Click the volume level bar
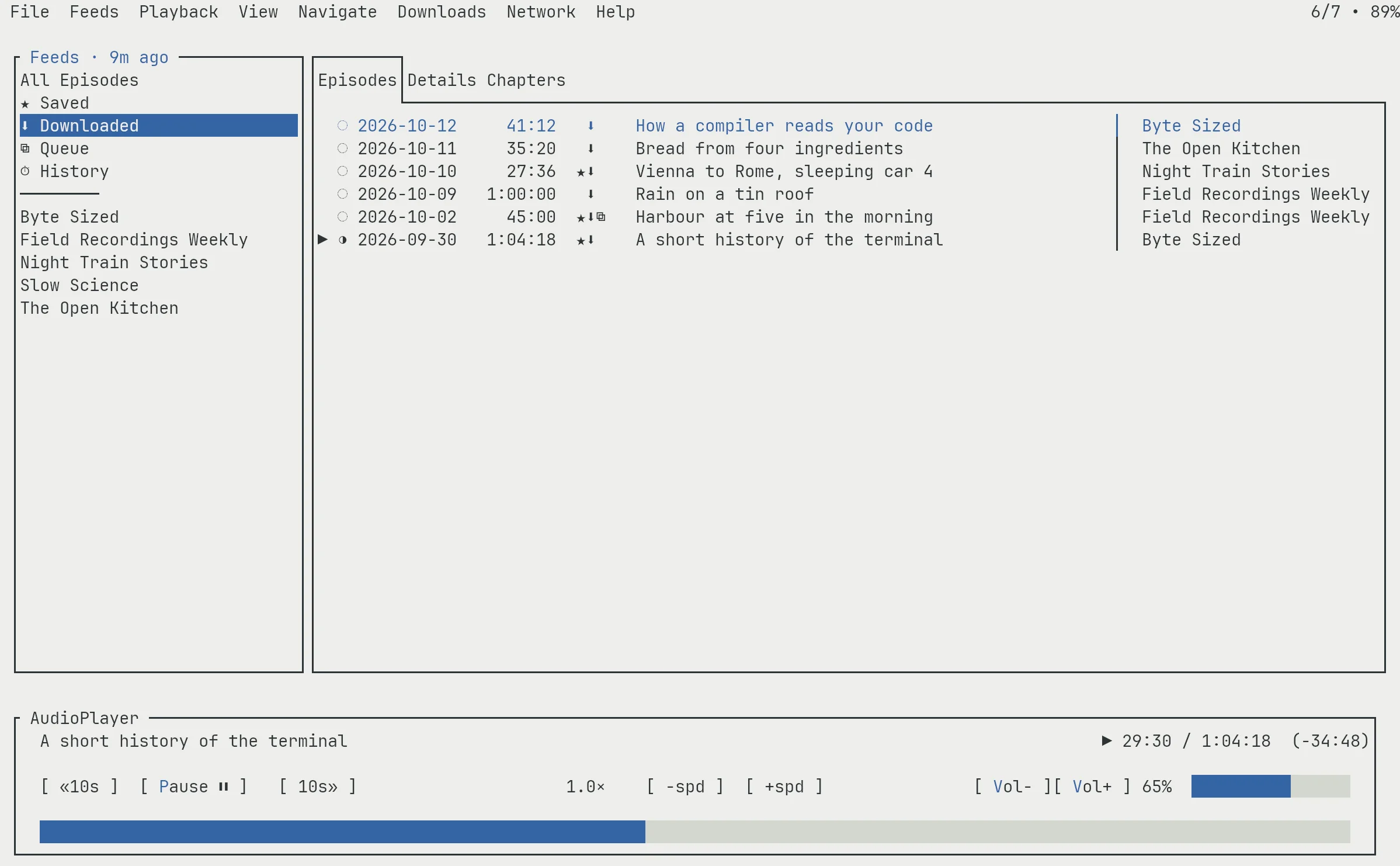The height and width of the screenshot is (866, 1400). [x=1270, y=787]
